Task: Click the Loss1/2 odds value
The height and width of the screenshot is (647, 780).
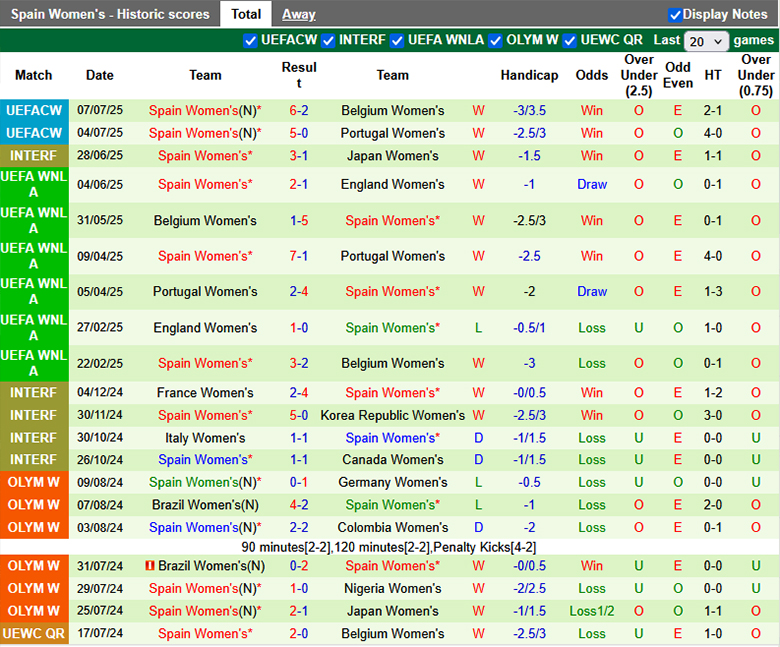Action: (592, 611)
